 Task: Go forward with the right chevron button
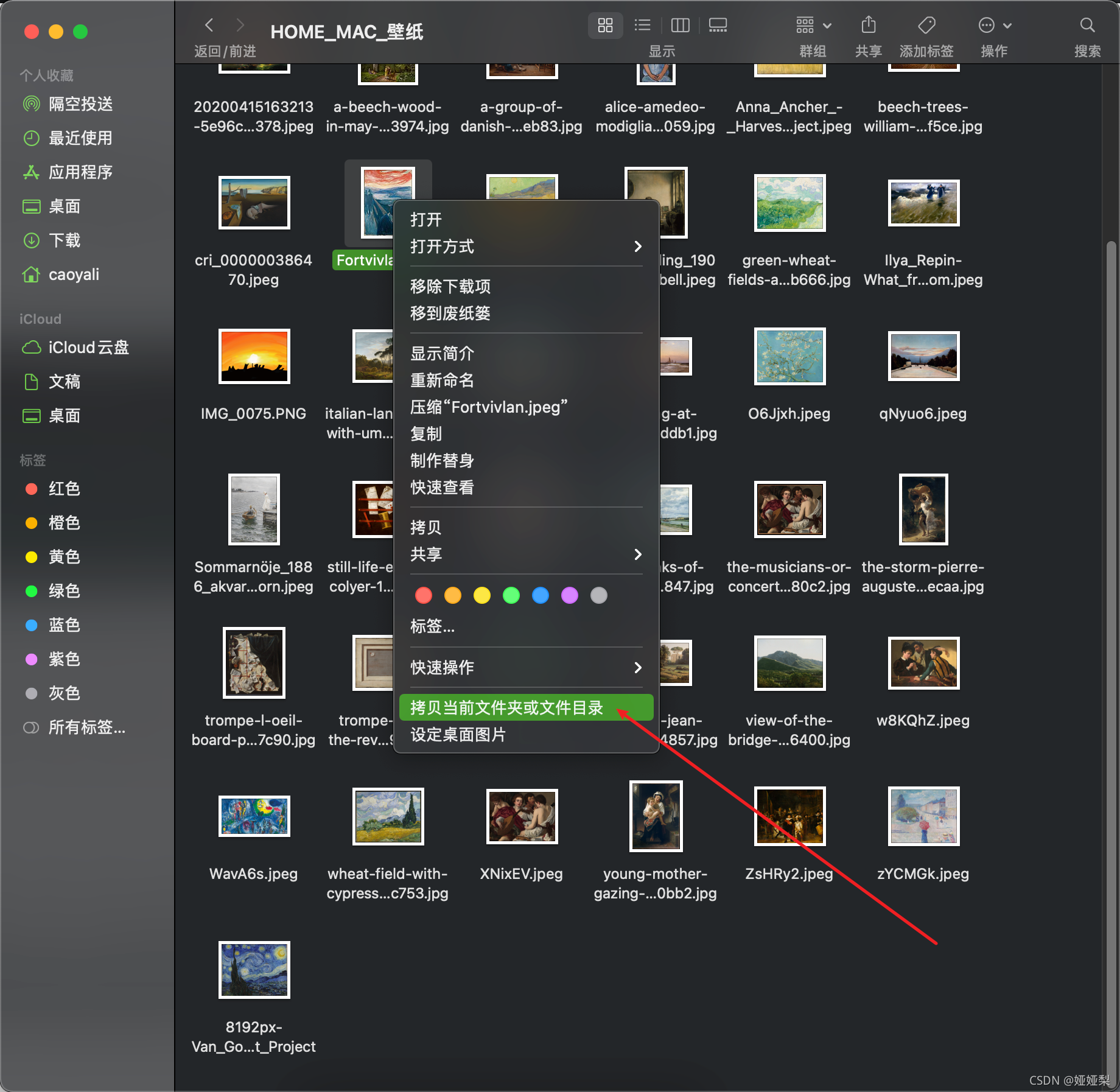tap(240, 25)
